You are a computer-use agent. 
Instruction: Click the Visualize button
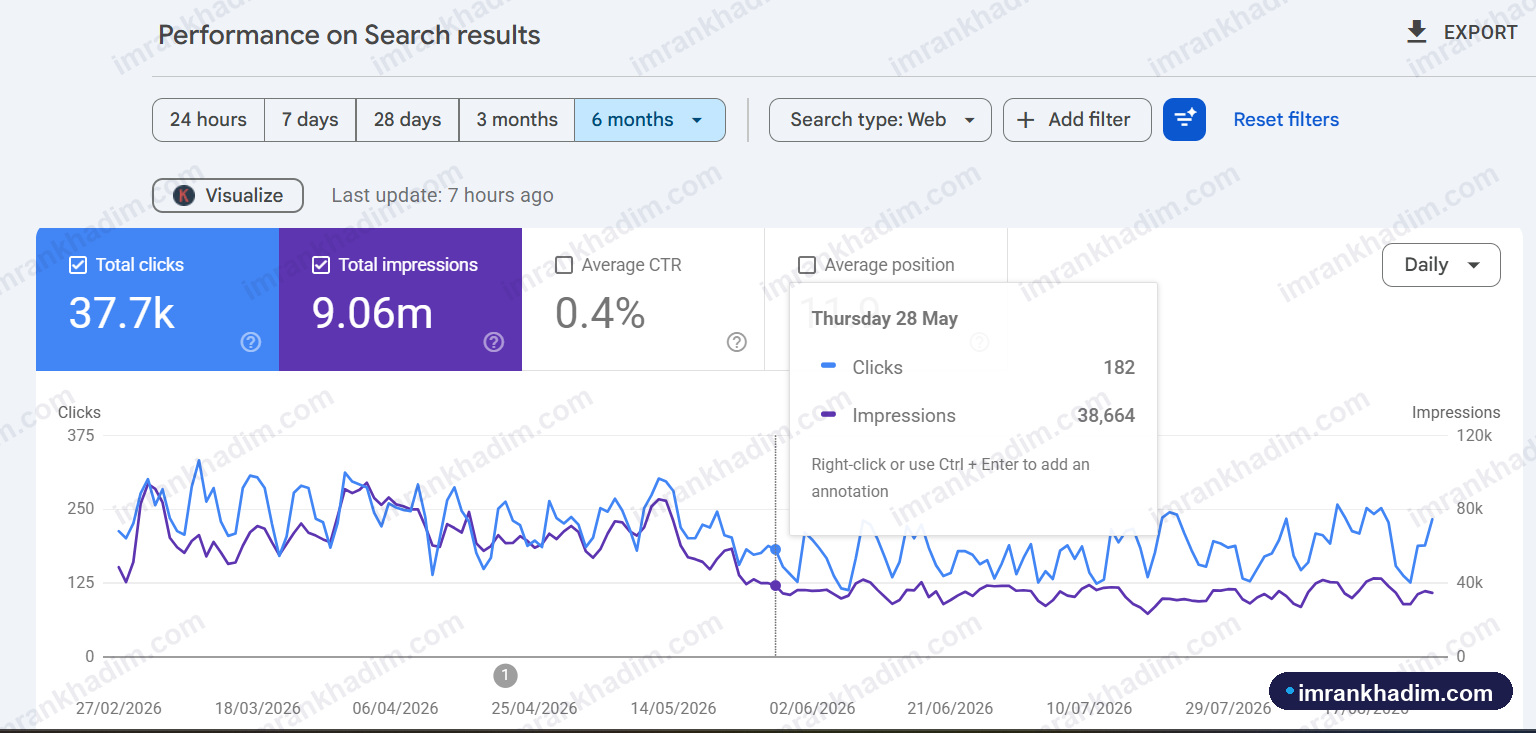coord(228,196)
